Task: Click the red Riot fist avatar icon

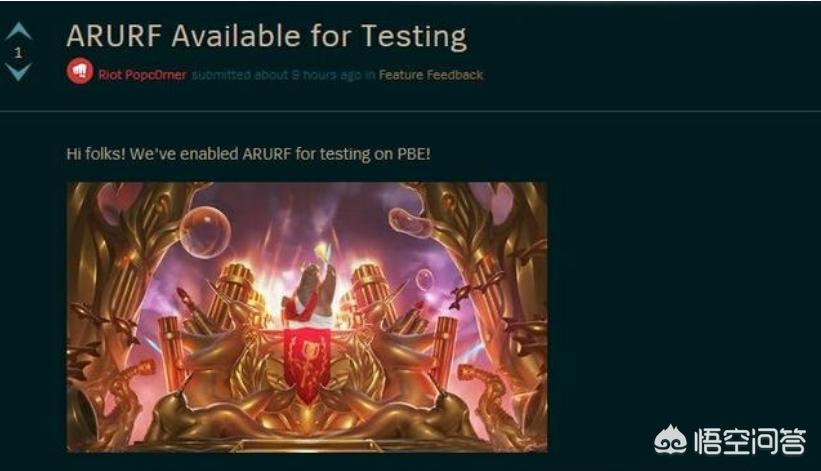Action: click(x=80, y=71)
